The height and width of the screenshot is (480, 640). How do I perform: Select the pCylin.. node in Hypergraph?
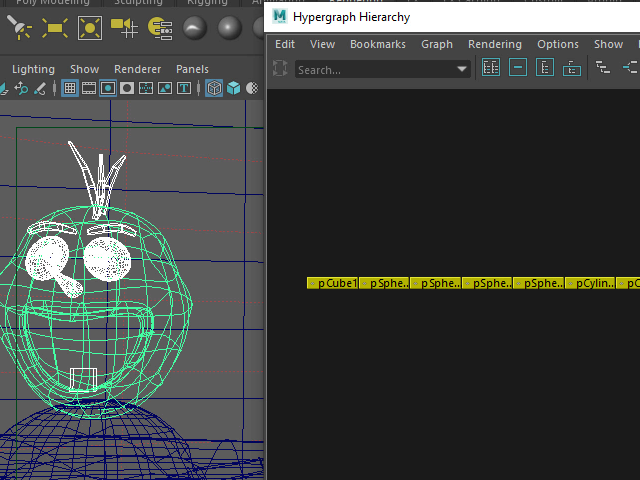[590, 284]
